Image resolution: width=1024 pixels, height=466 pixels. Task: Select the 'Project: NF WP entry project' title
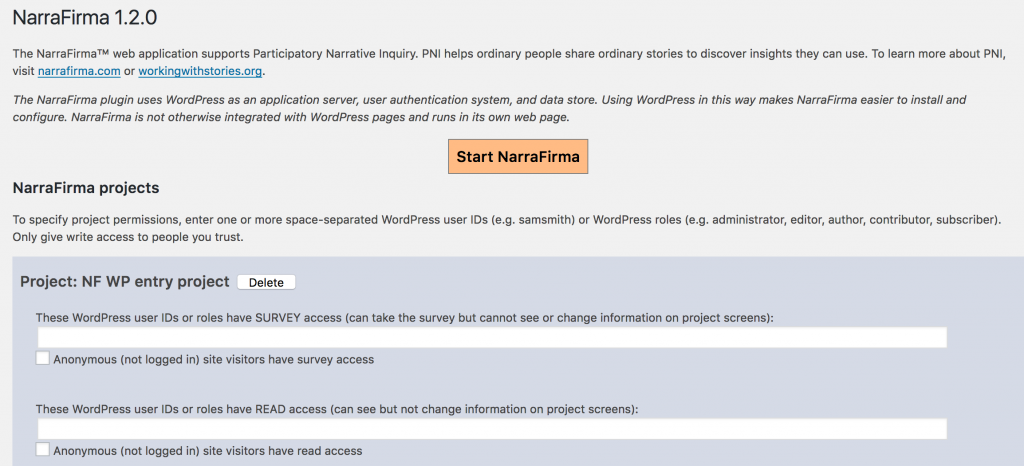(125, 282)
